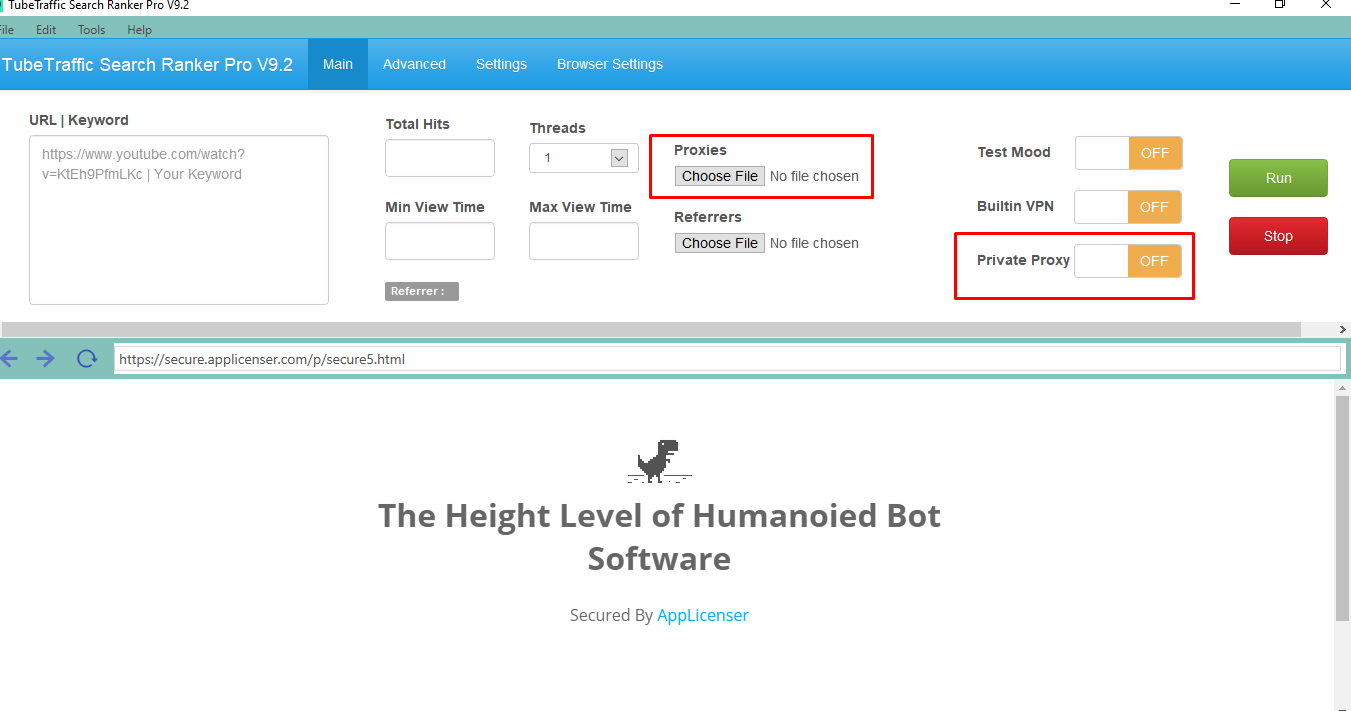This screenshot has width=1351, height=711.
Task: Go forward in embedded browser
Action: [45, 358]
